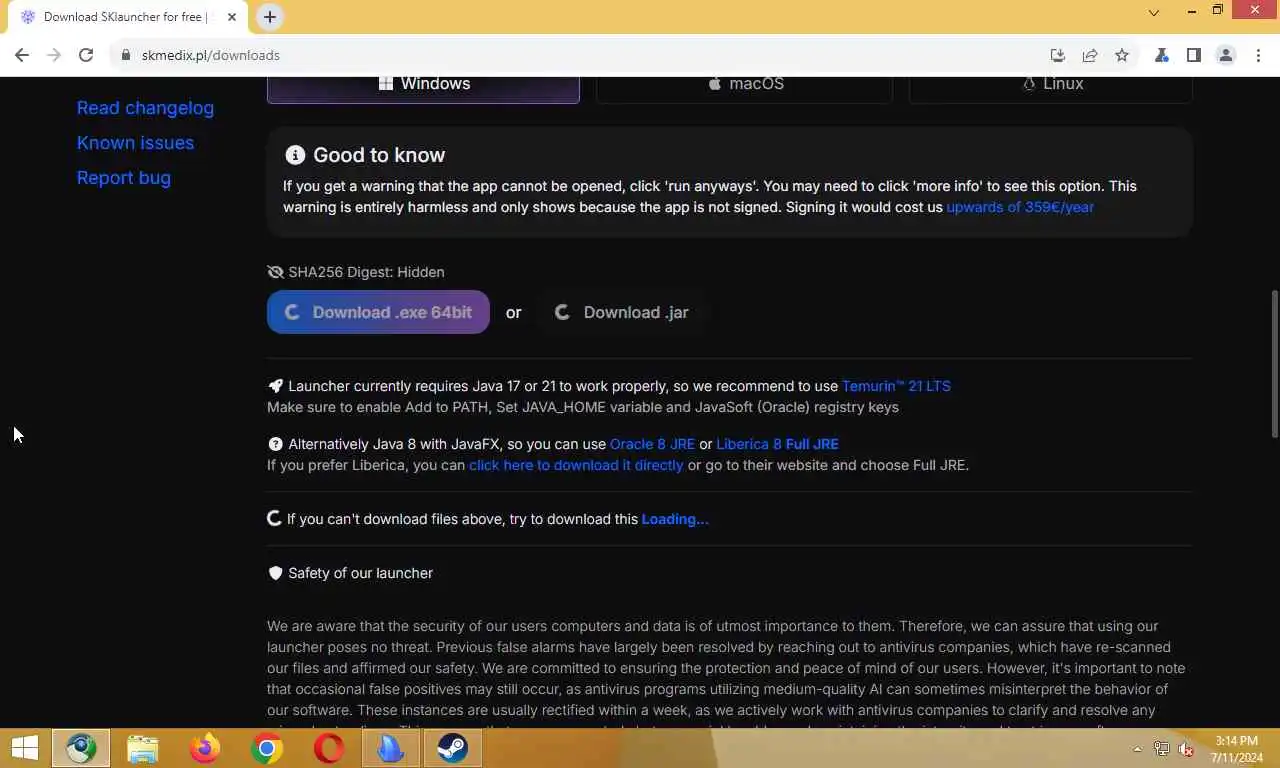Open the Chrome labs flask icon

click(x=1162, y=55)
